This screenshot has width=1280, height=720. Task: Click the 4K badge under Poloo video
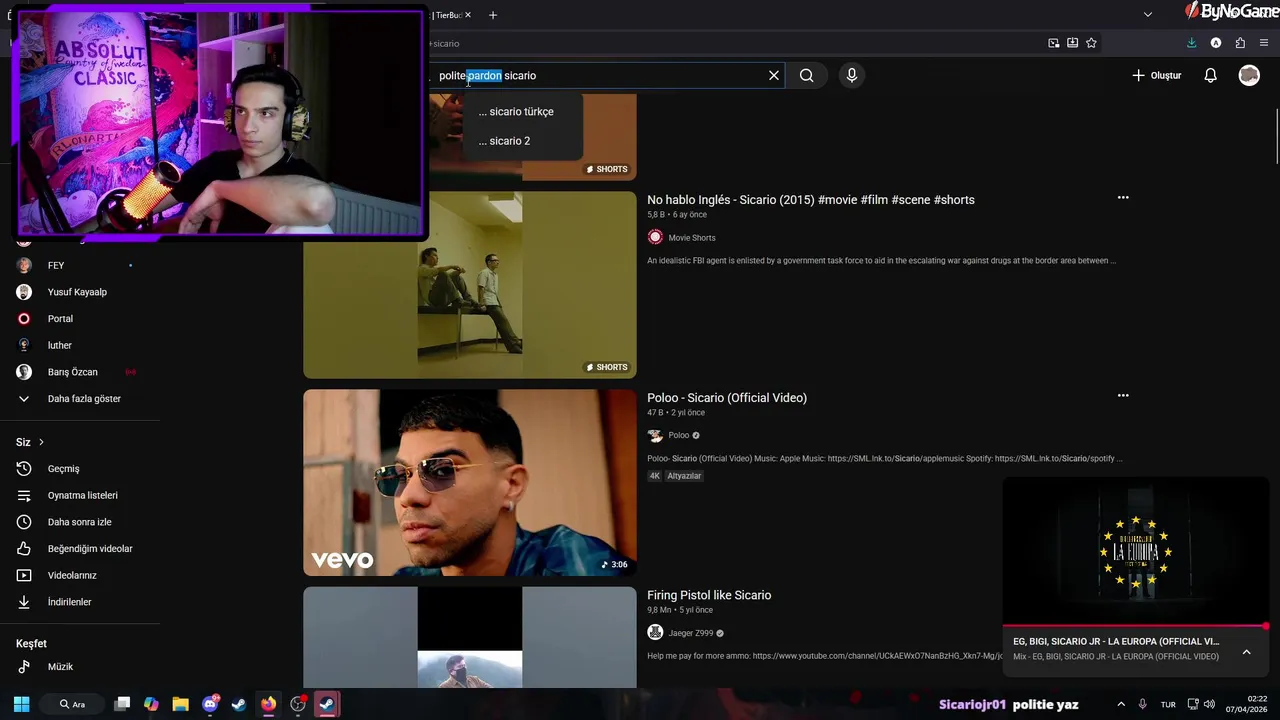pos(655,476)
